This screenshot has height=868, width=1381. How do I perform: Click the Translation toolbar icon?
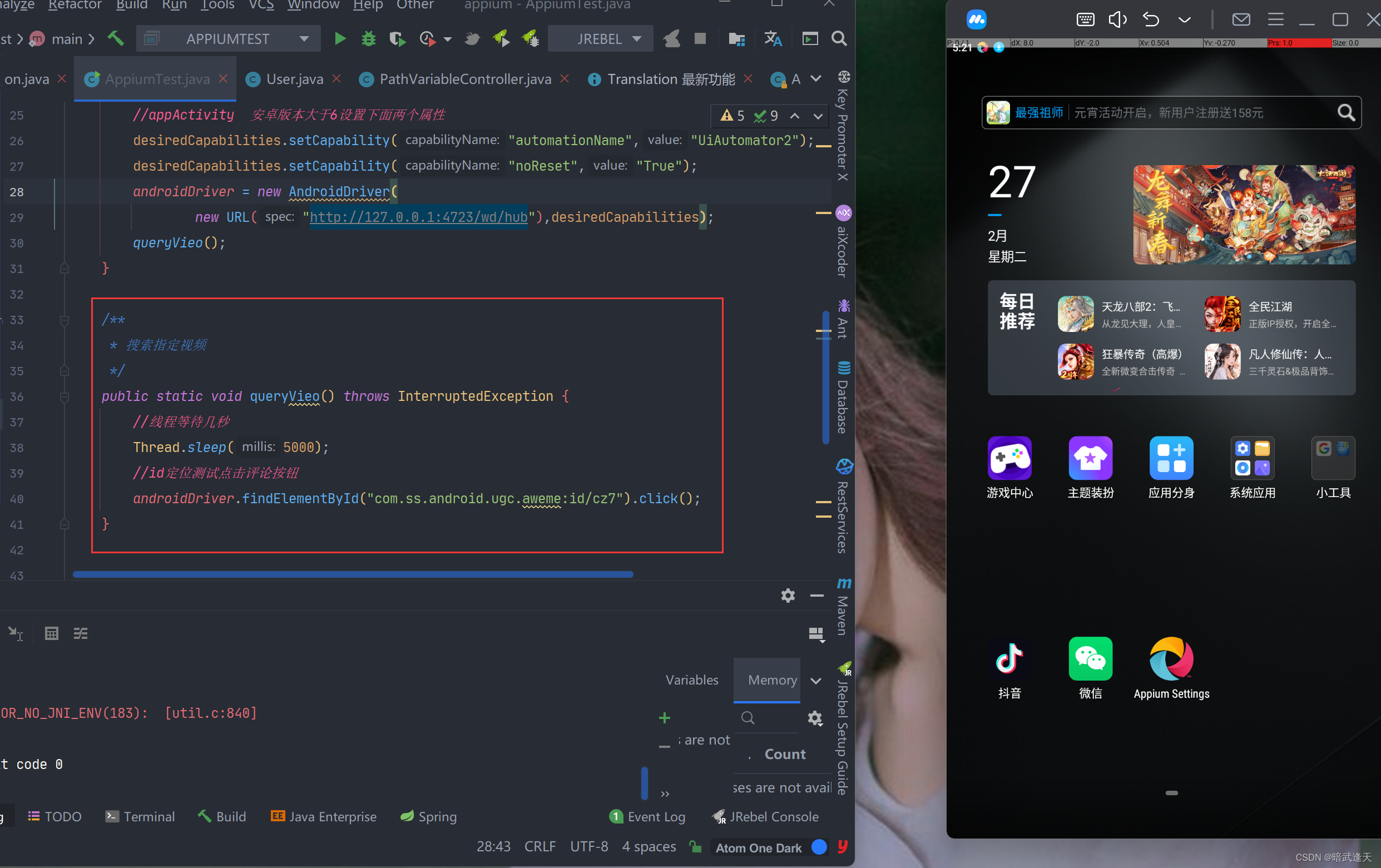pos(773,38)
